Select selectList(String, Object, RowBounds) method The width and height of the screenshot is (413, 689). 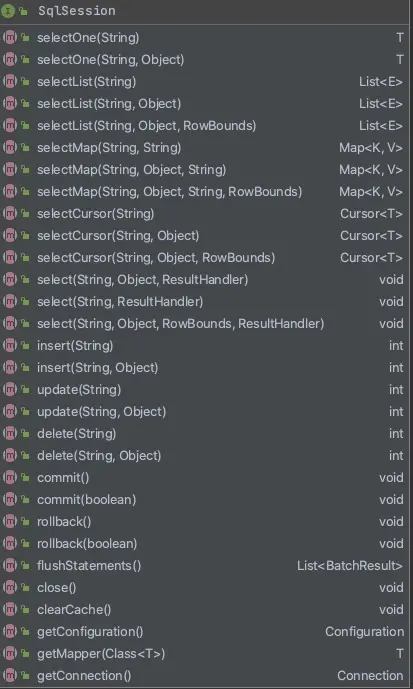pos(206,126)
